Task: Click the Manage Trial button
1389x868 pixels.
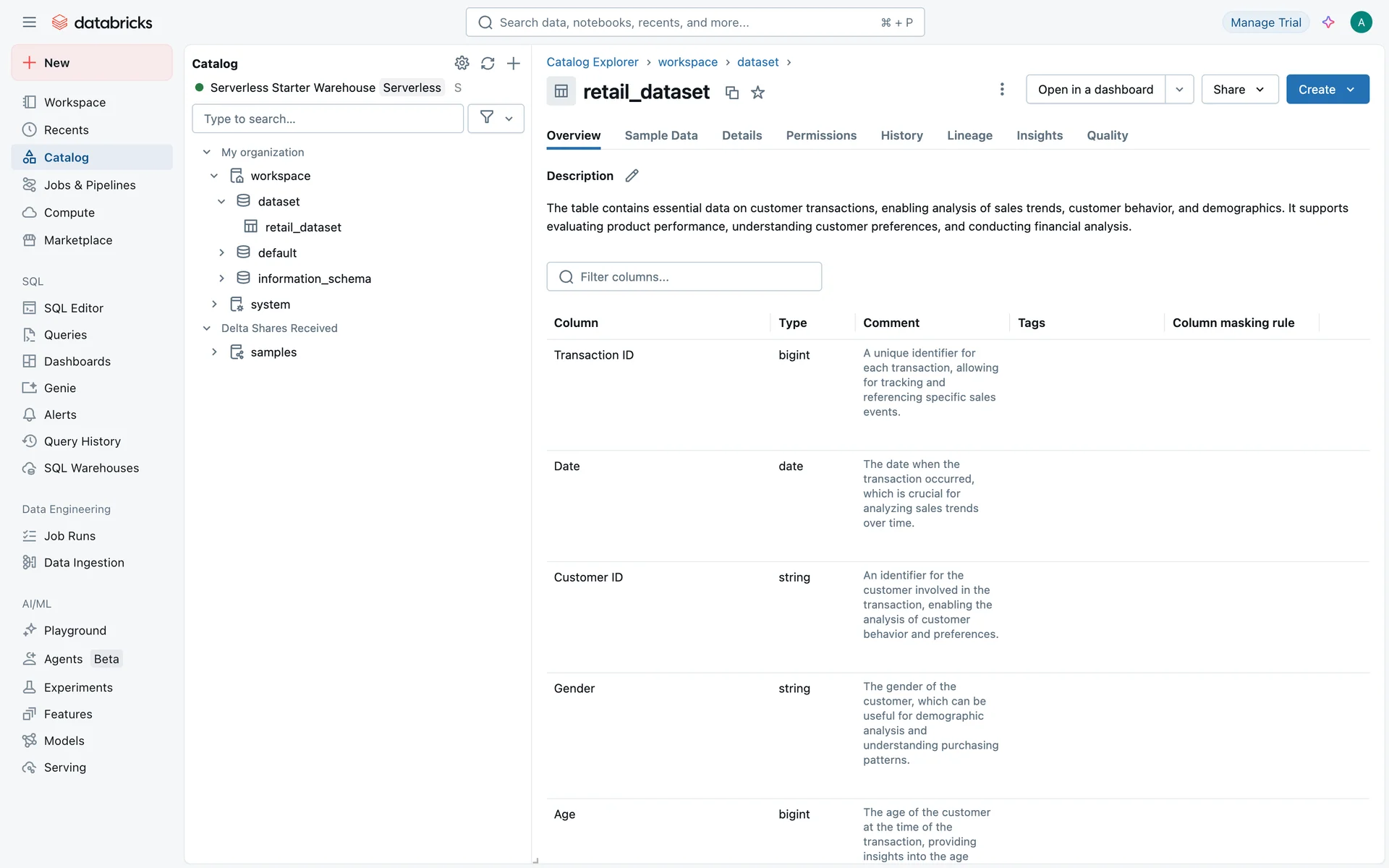Action: pos(1265,22)
